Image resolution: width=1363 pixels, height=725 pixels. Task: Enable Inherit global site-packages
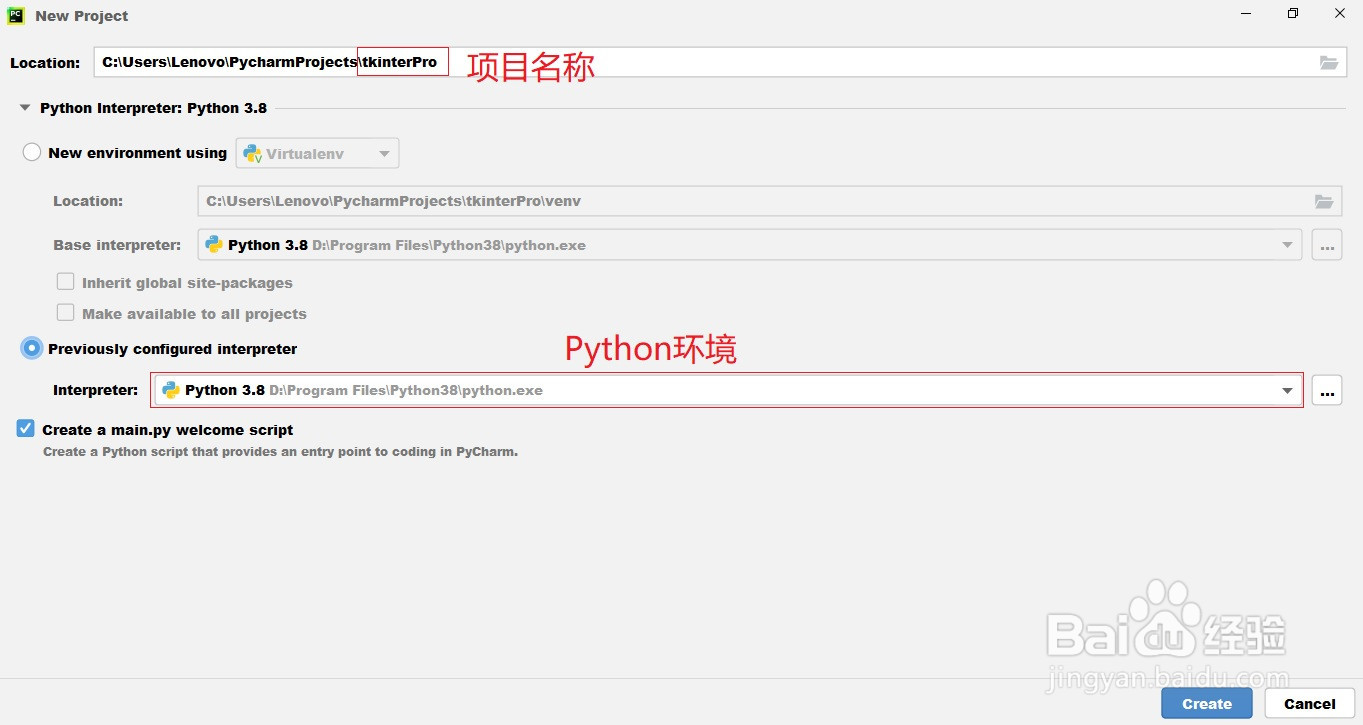[x=65, y=281]
